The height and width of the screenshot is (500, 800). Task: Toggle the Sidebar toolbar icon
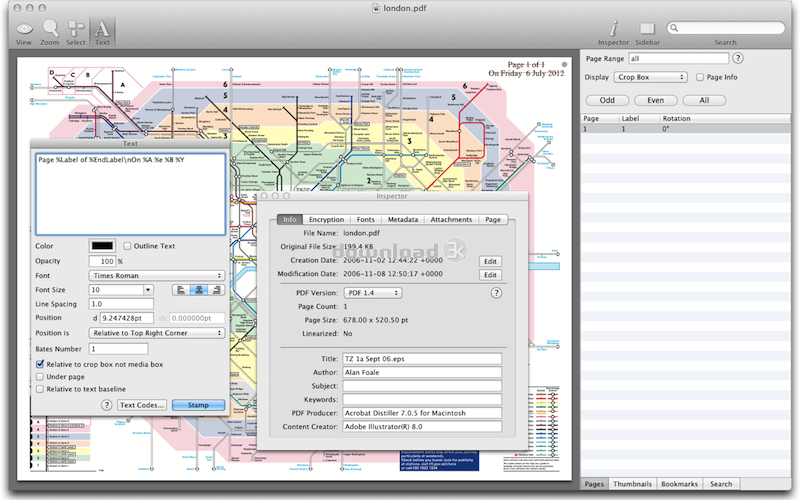647,33
